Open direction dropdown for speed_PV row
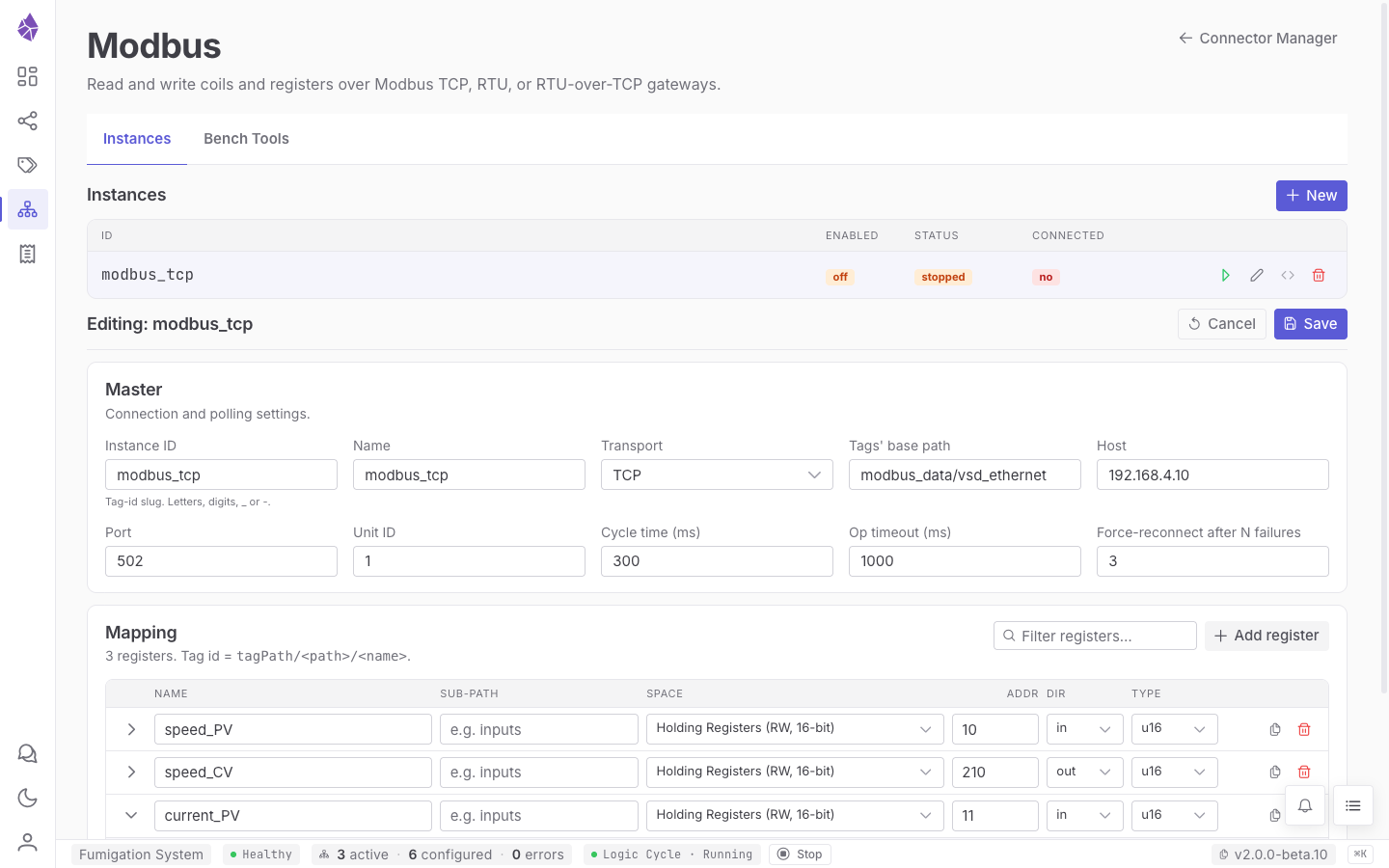The height and width of the screenshot is (868, 1389). (x=1084, y=729)
